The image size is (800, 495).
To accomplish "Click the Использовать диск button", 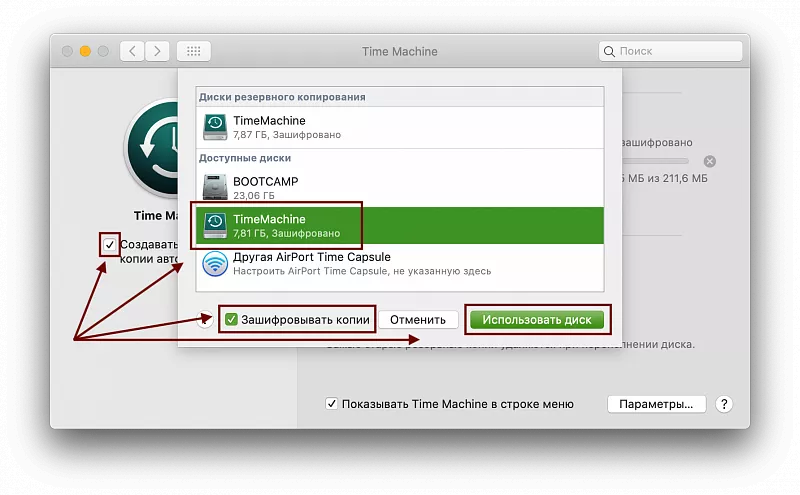I will [x=537, y=319].
